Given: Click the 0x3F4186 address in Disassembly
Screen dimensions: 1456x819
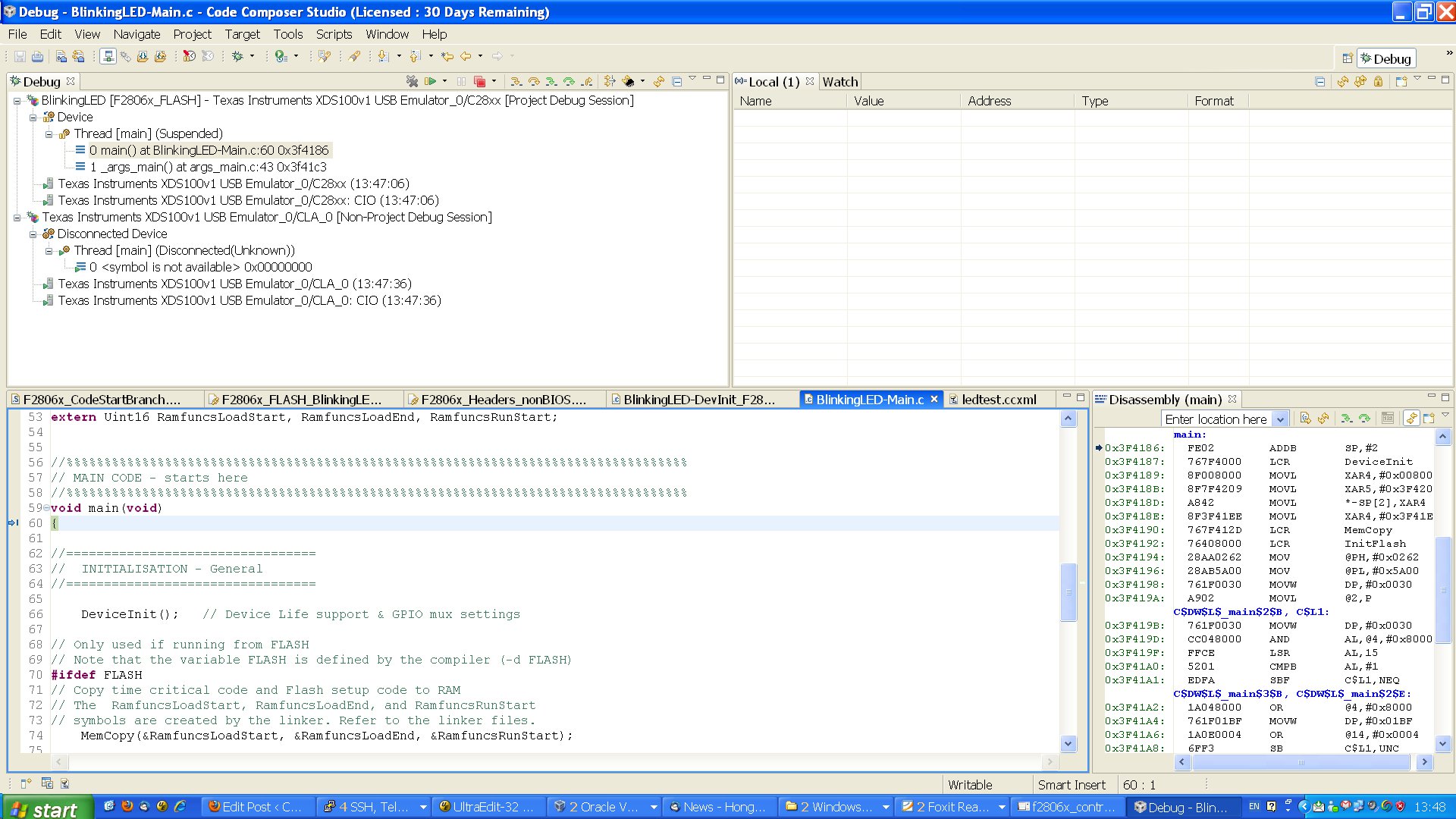Looking at the screenshot, I should (x=1134, y=448).
